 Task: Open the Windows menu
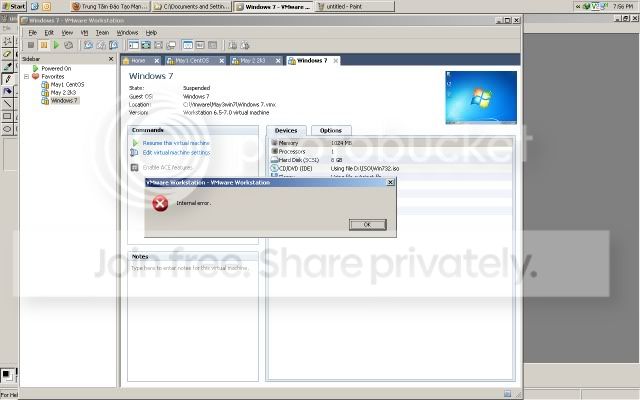tap(127, 33)
